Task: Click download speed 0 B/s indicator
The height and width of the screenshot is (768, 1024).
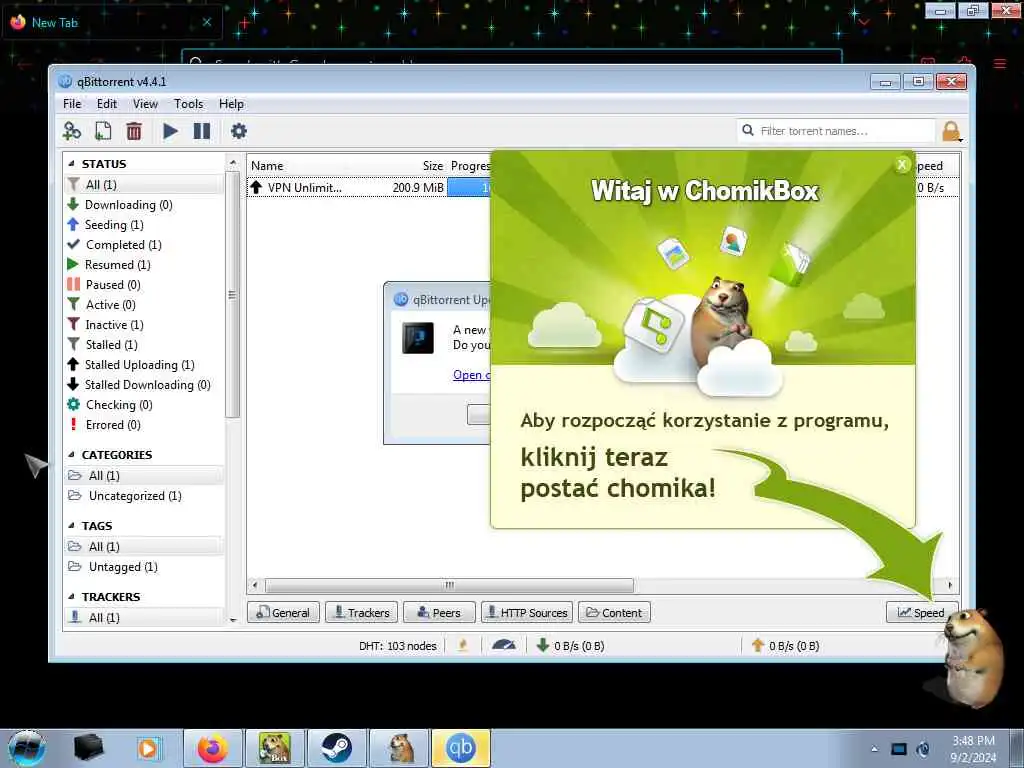Action: click(x=570, y=646)
